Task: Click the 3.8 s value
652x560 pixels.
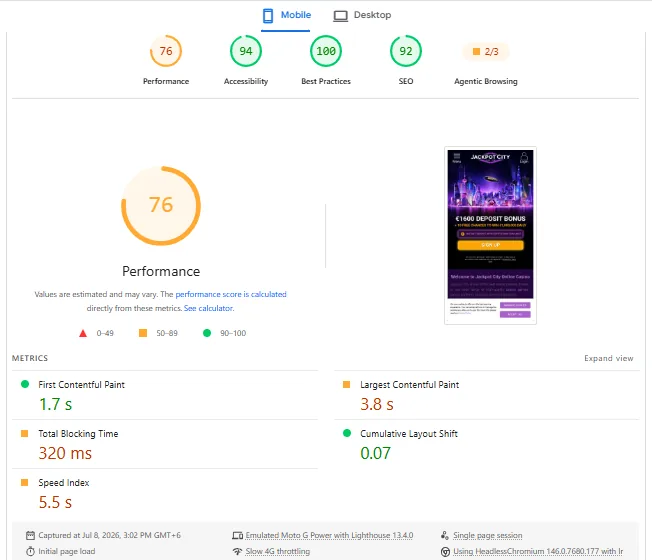Action: point(377,405)
